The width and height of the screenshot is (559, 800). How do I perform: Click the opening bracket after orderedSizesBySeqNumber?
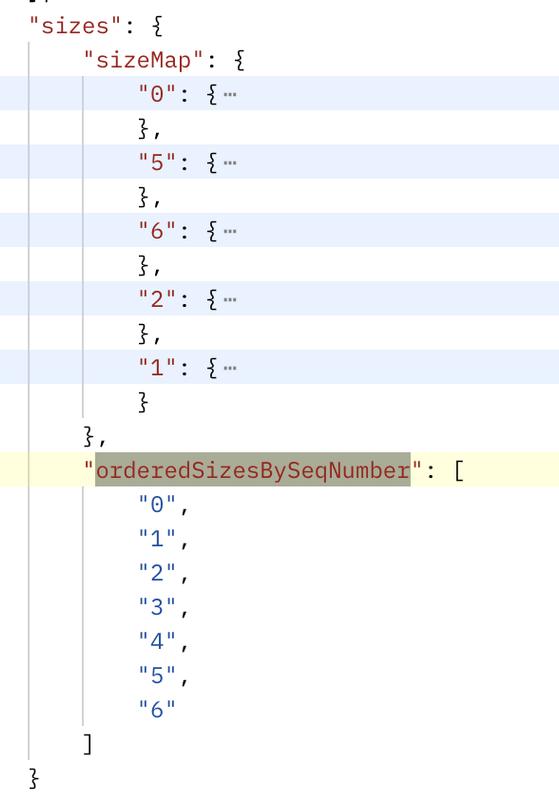(459, 470)
